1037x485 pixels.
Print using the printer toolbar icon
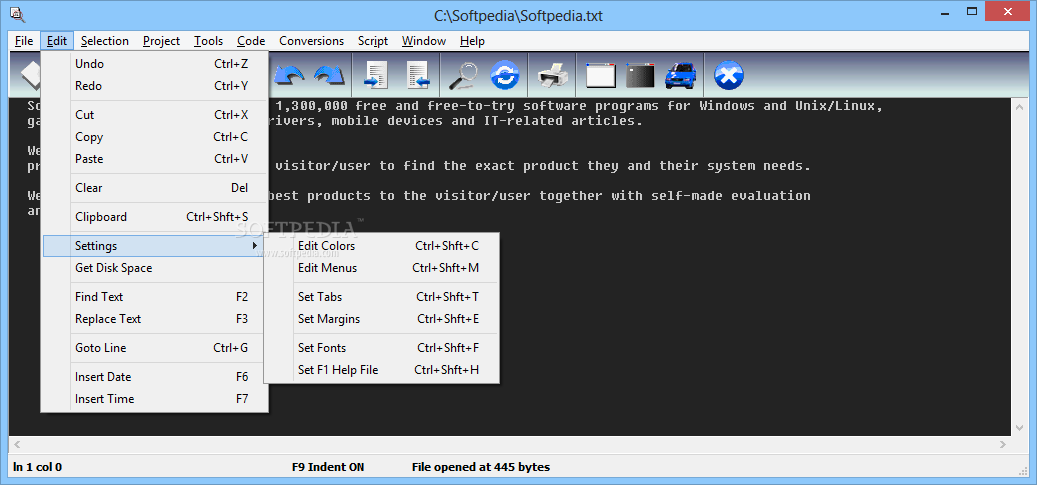tap(552, 75)
